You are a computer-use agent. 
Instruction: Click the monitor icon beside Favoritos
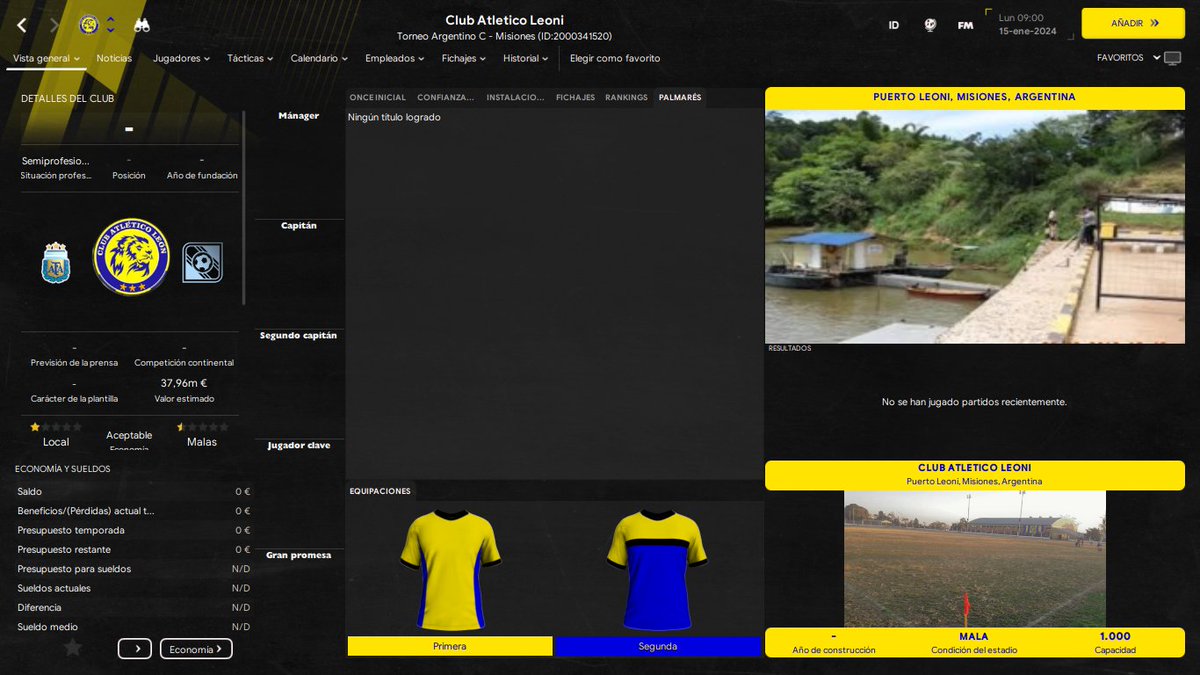(x=1173, y=58)
